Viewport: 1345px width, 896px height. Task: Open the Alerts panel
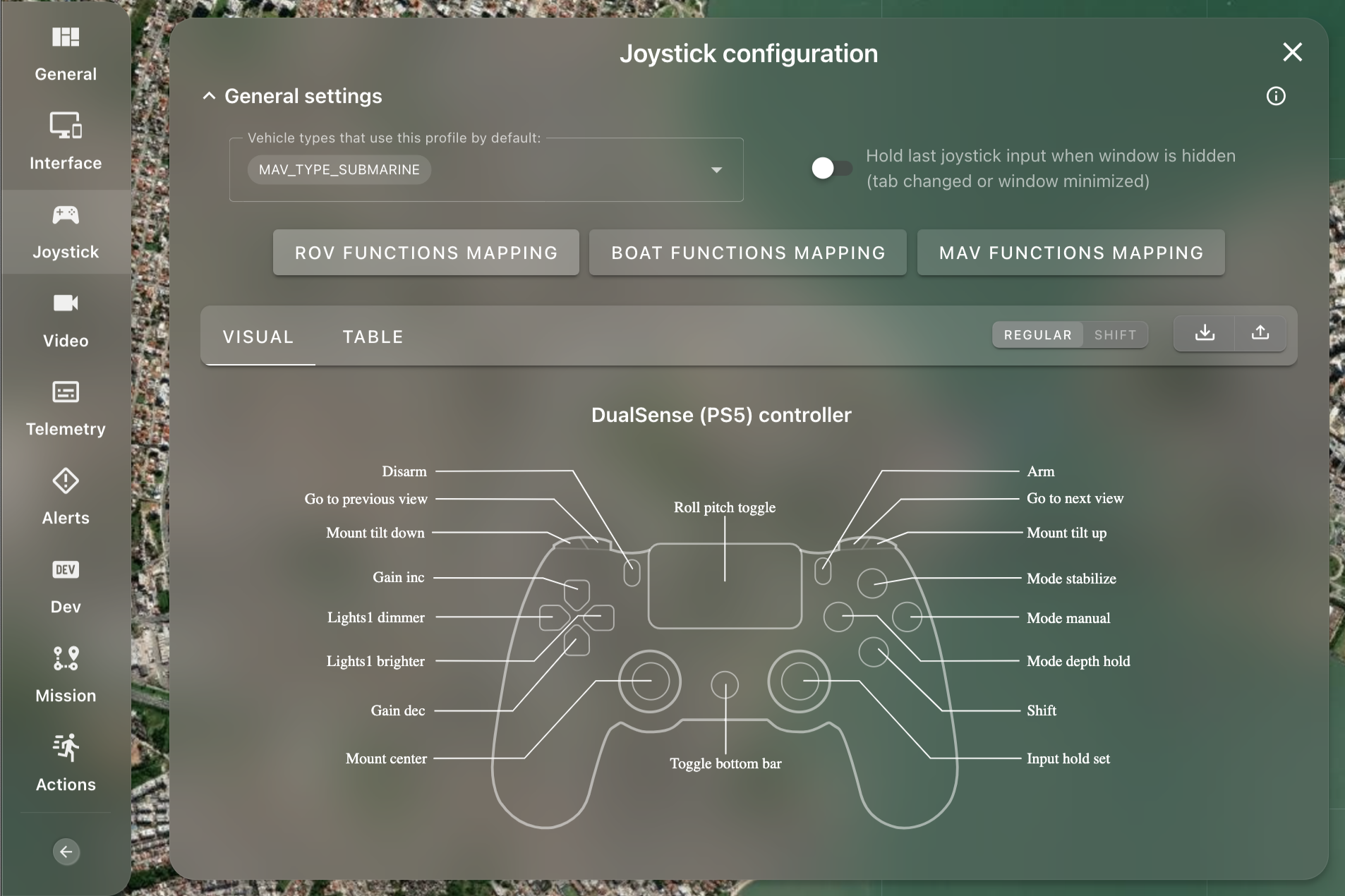click(x=64, y=497)
